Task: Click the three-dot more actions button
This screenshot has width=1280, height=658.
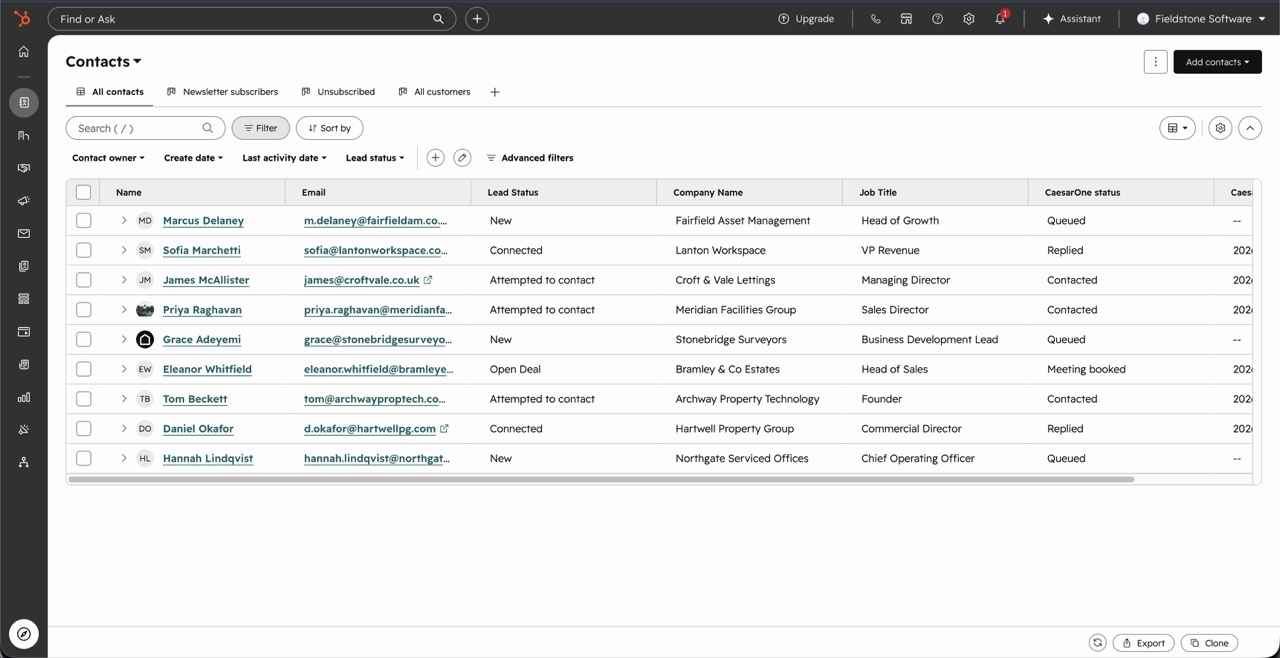Action: 1155,62
